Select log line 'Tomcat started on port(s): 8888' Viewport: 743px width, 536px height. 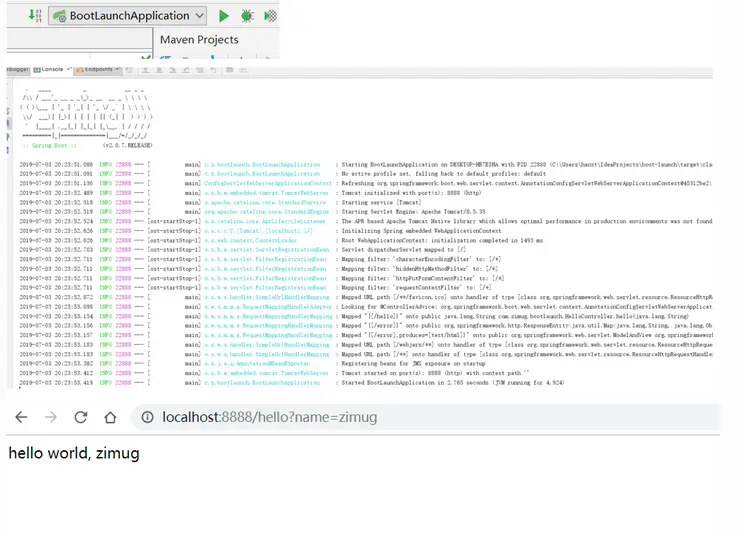coord(274,373)
